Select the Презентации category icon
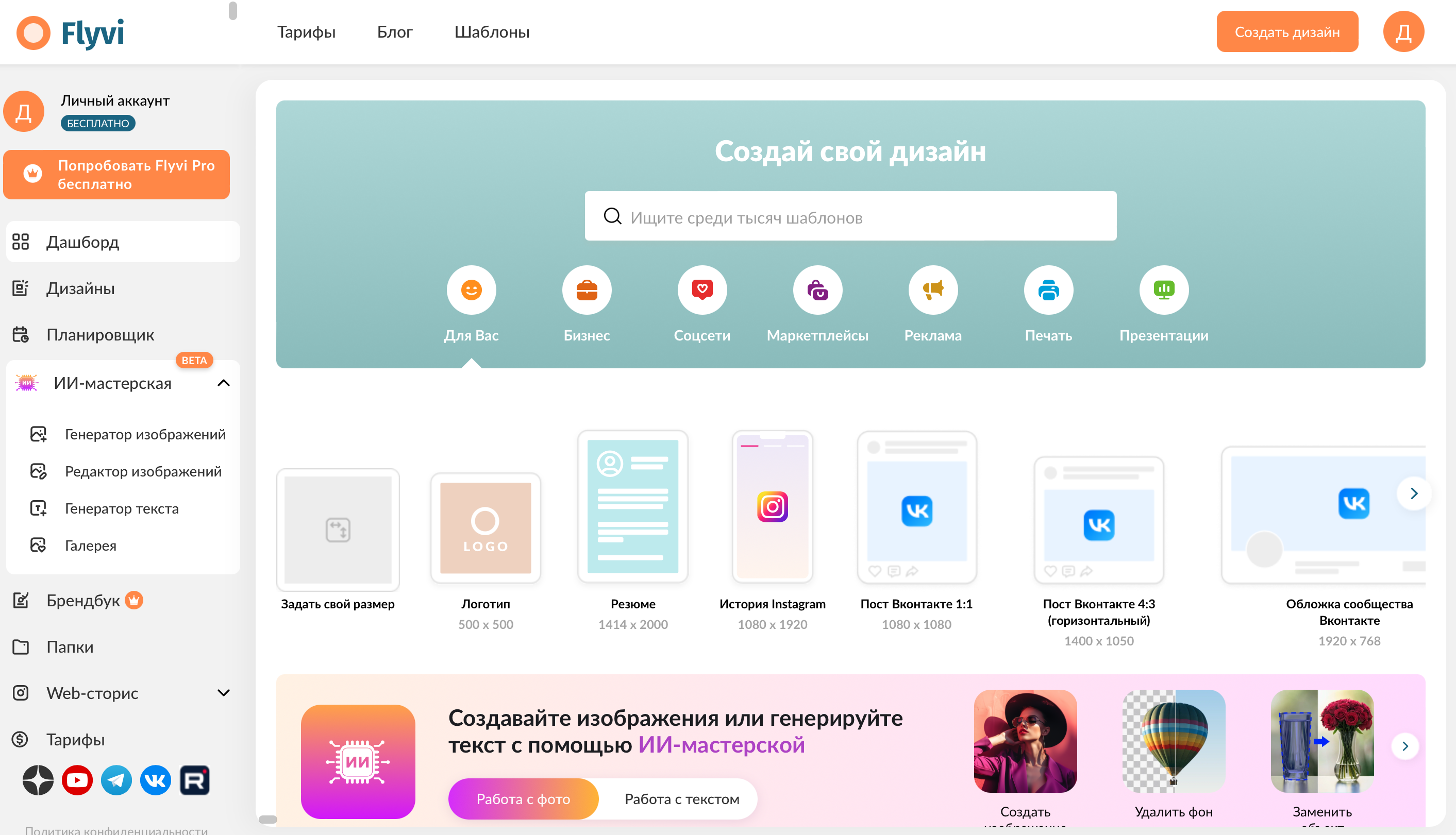The width and height of the screenshot is (1456, 835). click(x=1163, y=290)
